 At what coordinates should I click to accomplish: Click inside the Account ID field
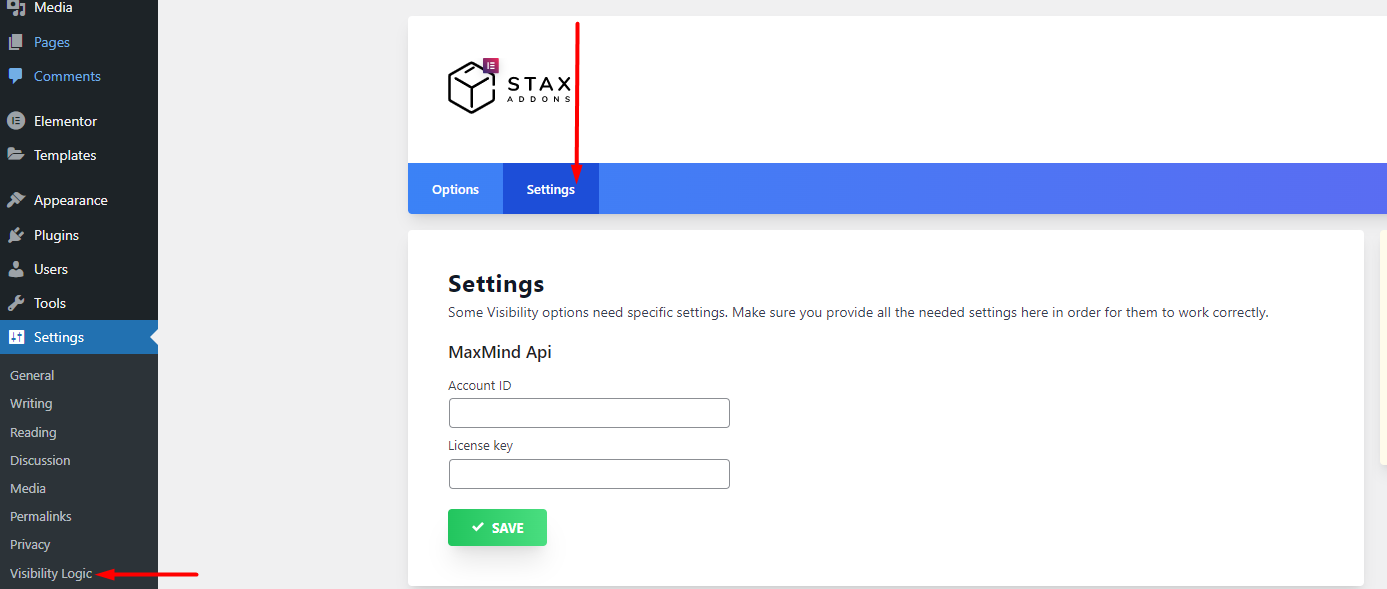pyautogui.click(x=588, y=412)
